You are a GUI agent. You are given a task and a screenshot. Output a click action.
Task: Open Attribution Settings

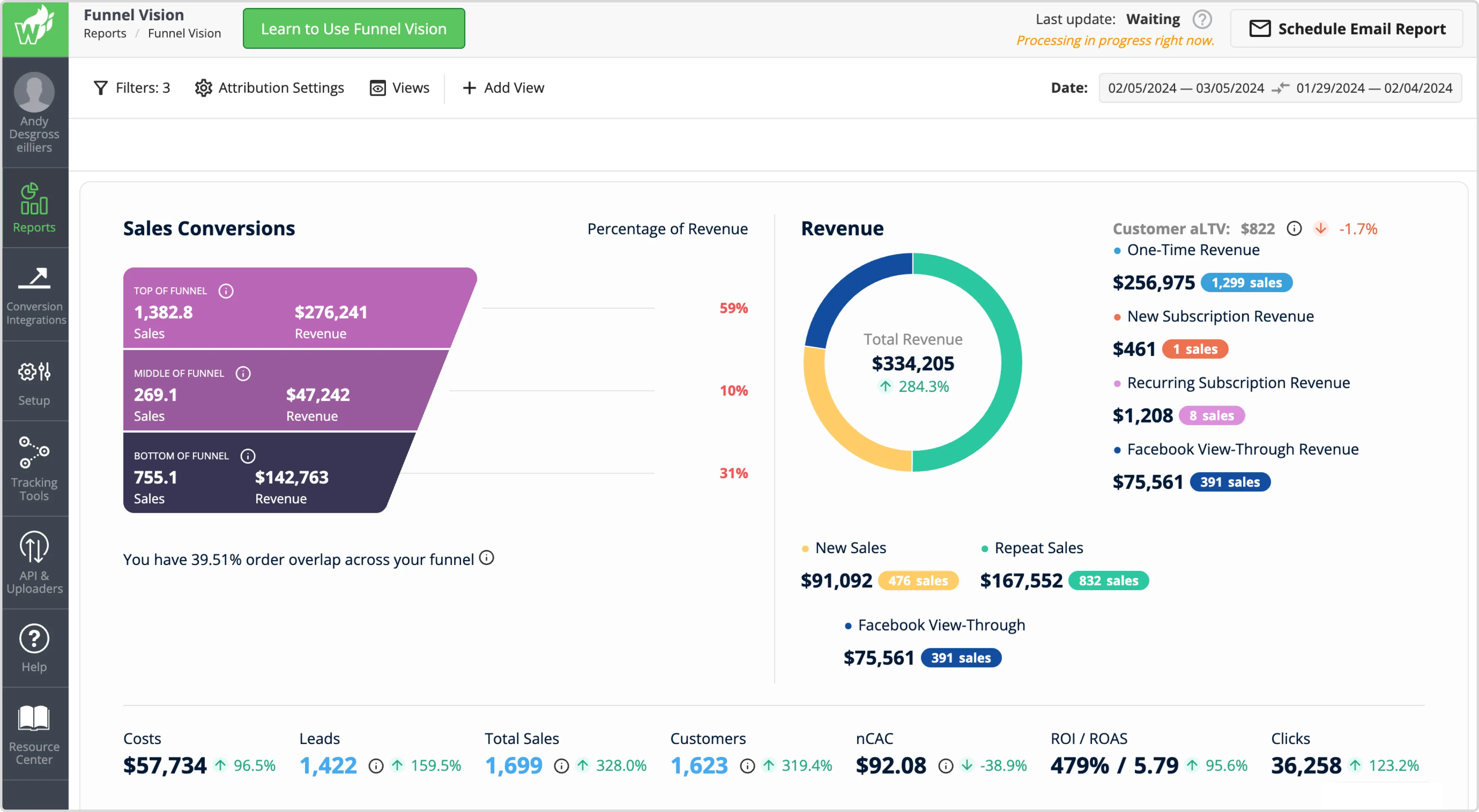click(269, 88)
